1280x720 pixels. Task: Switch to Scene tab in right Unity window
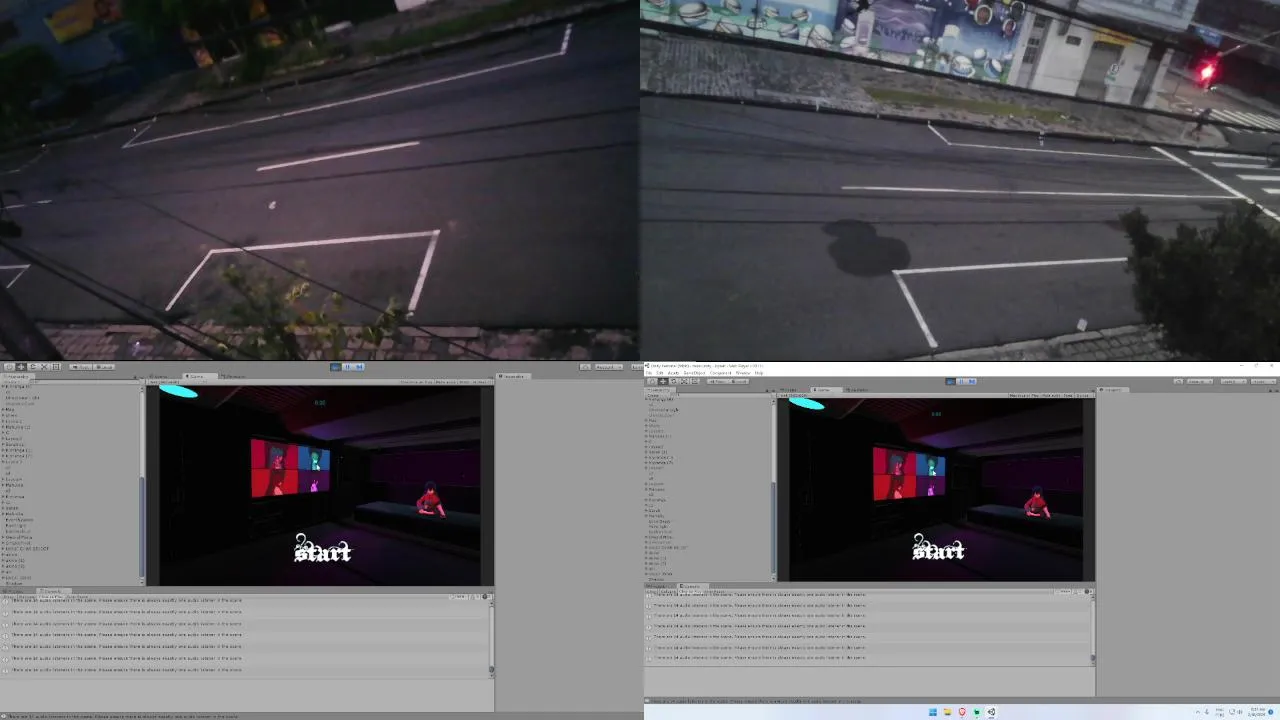tap(788, 390)
